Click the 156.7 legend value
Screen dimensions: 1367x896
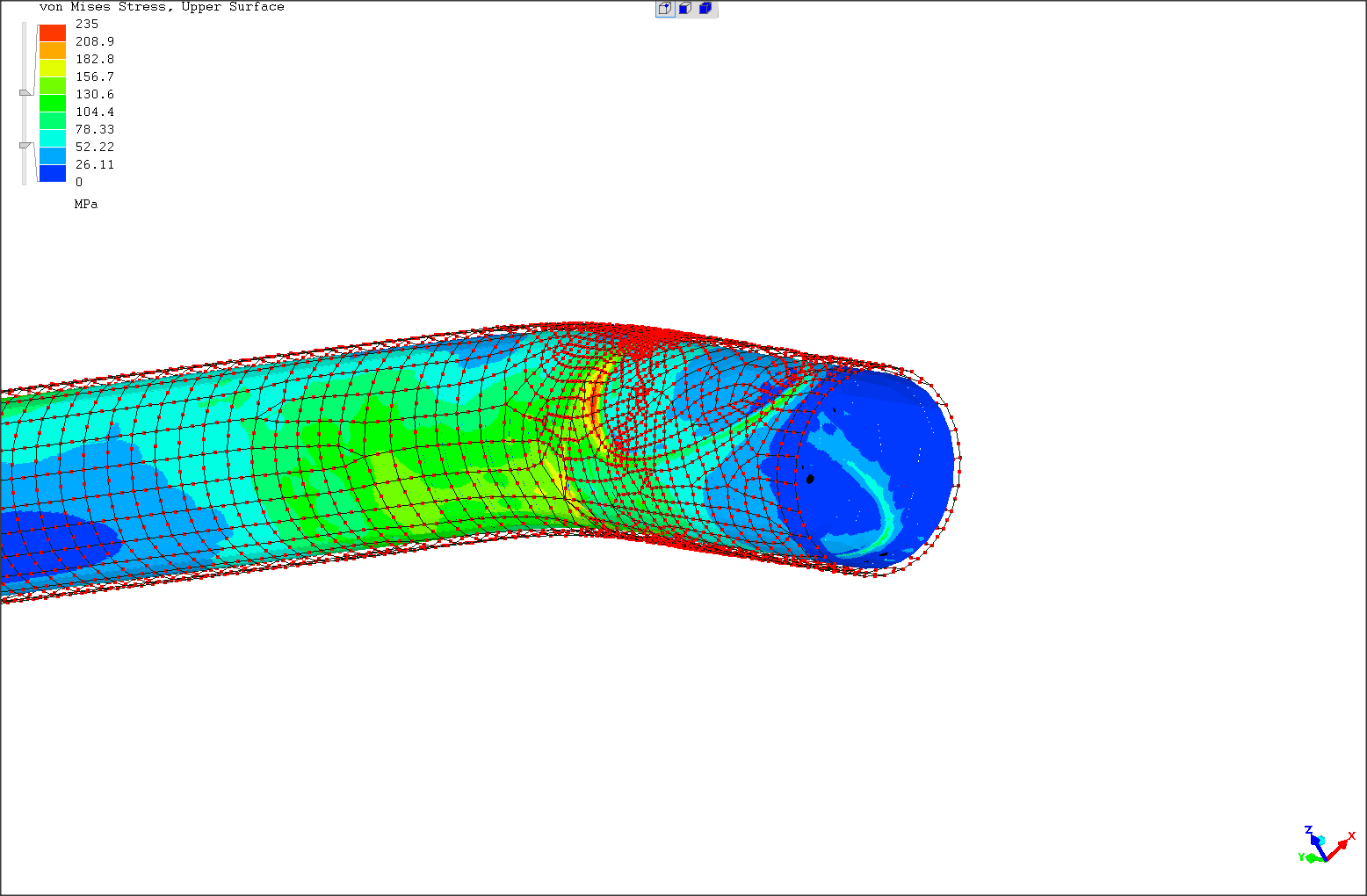(x=95, y=76)
